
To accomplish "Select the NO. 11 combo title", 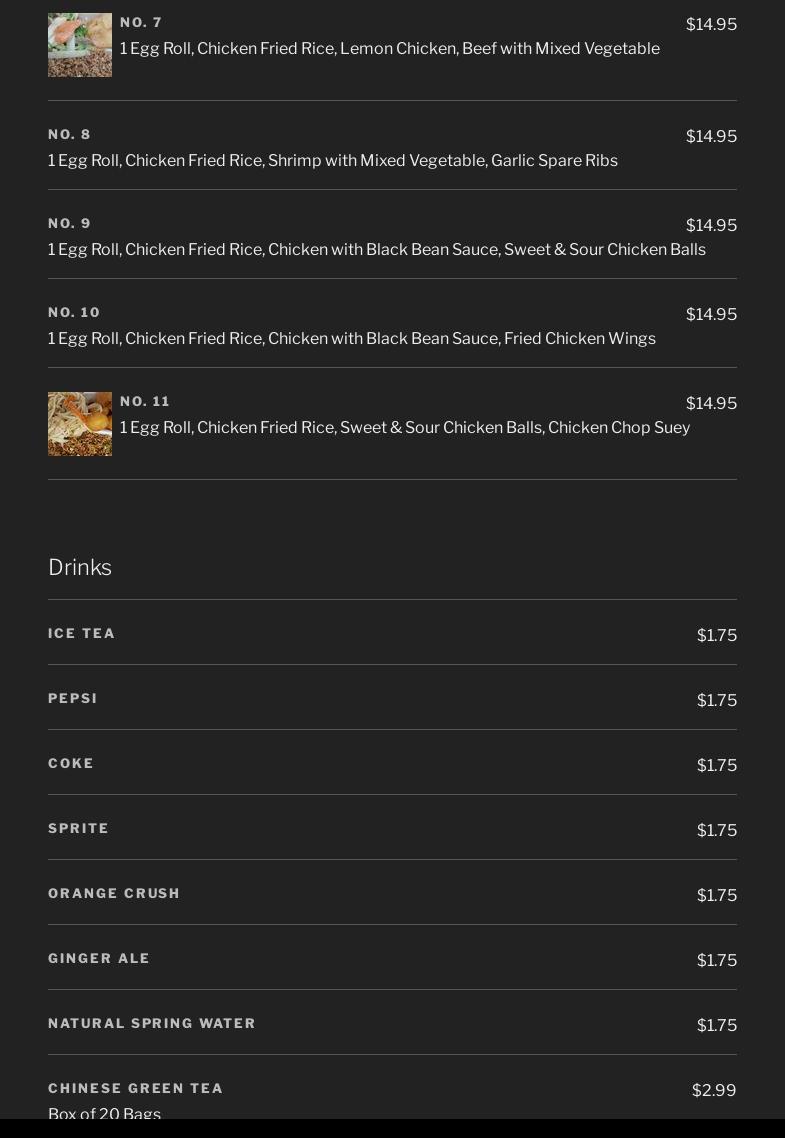I will 145,401.
